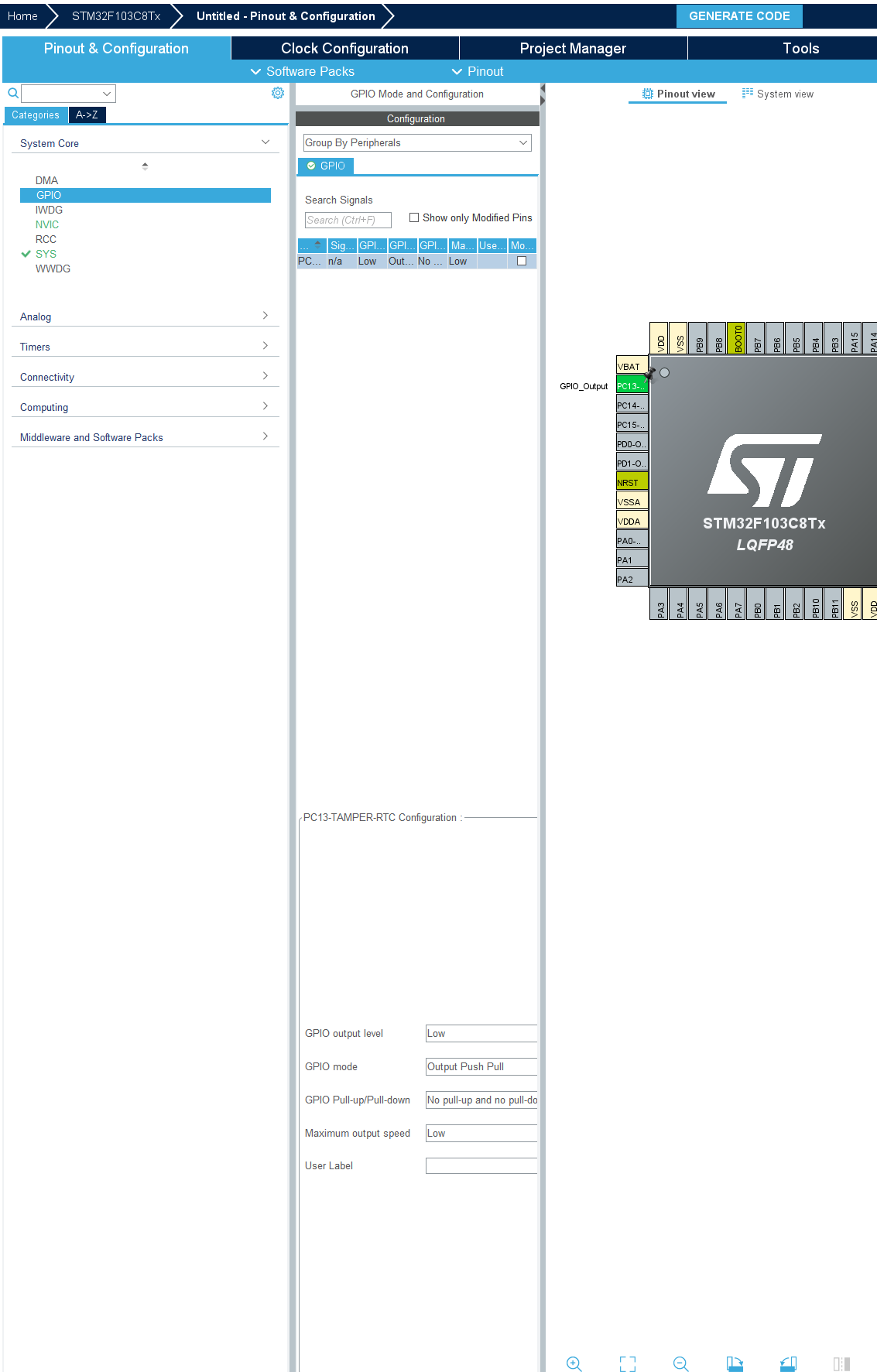Select the Pinout & Configuration tab
877x1372 pixels.
pos(116,48)
